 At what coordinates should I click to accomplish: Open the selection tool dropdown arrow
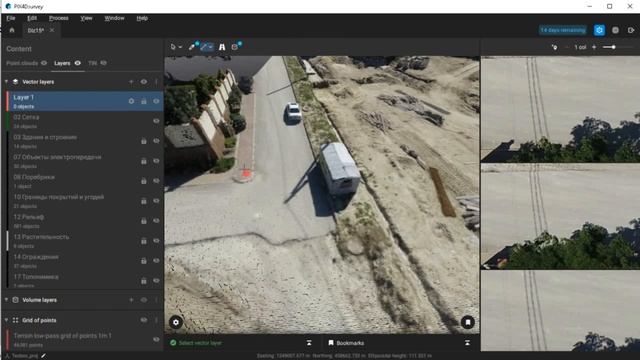point(180,47)
